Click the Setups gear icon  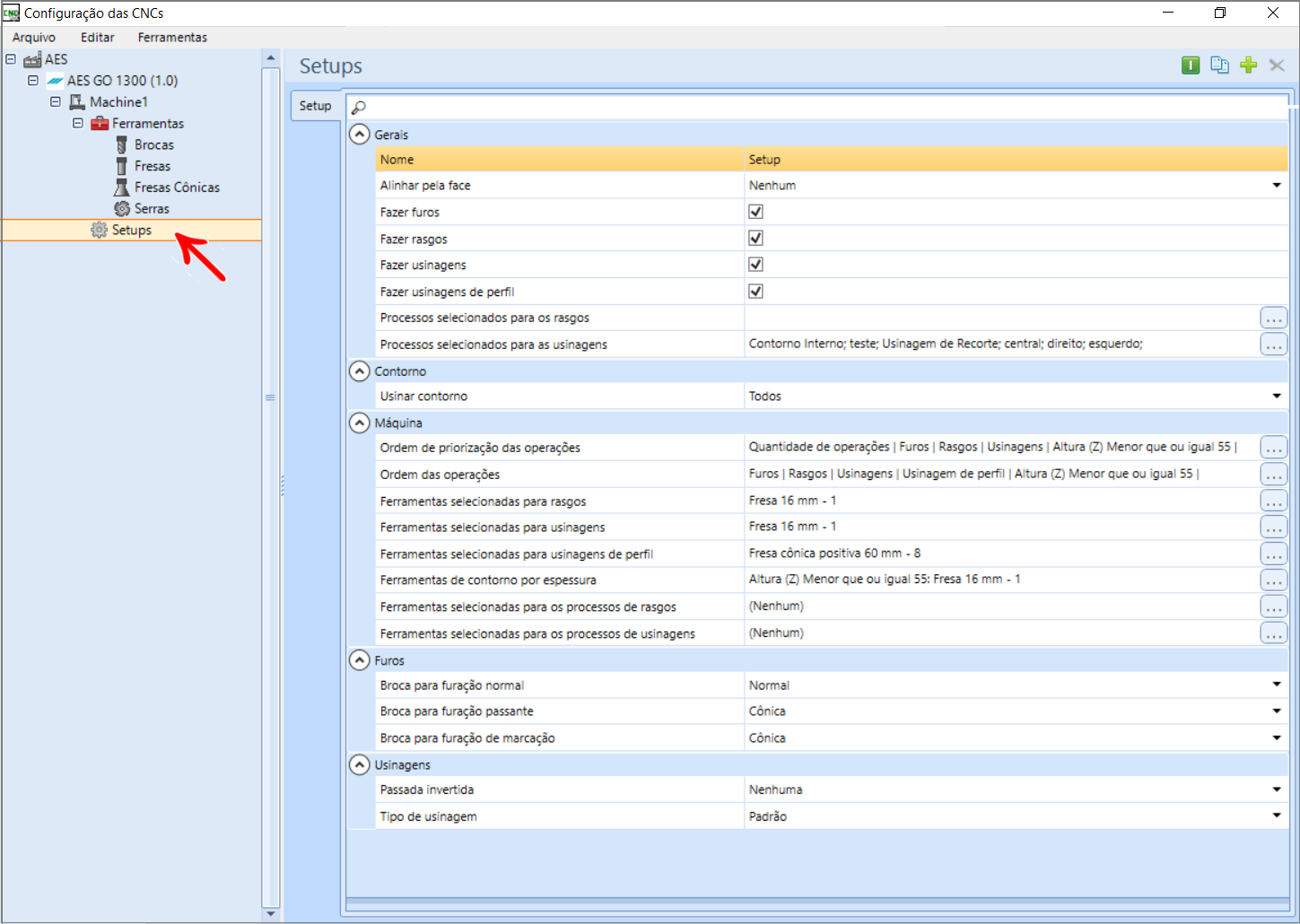tap(100, 230)
